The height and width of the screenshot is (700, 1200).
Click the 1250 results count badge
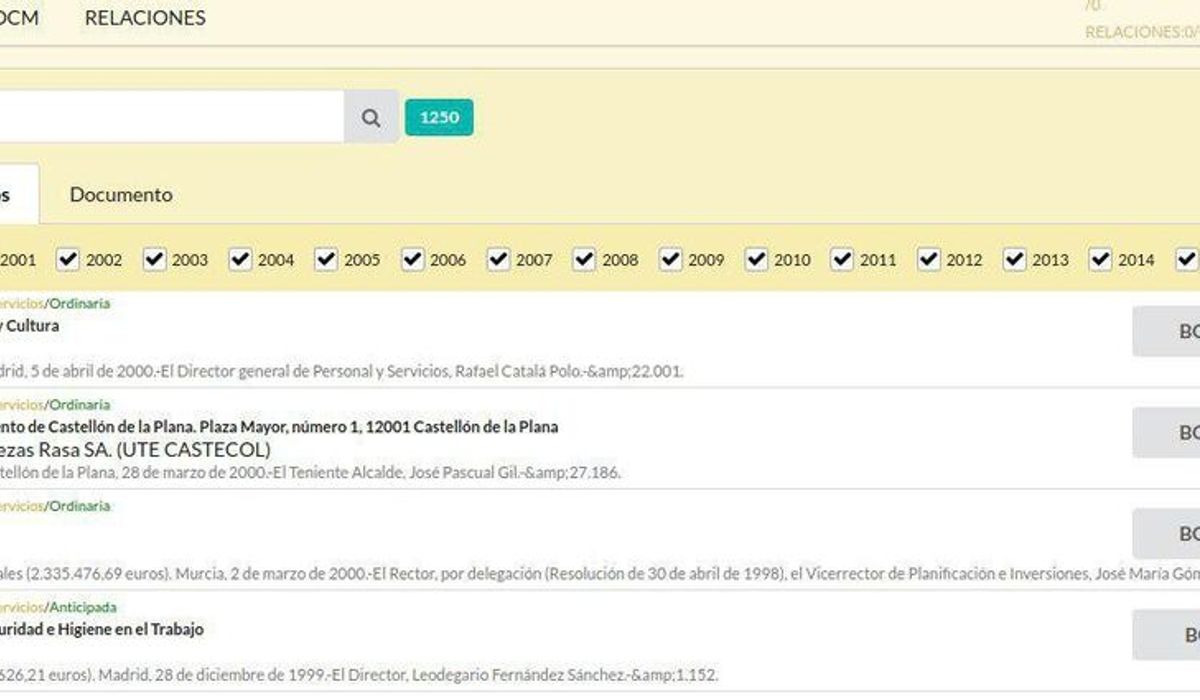[439, 117]
